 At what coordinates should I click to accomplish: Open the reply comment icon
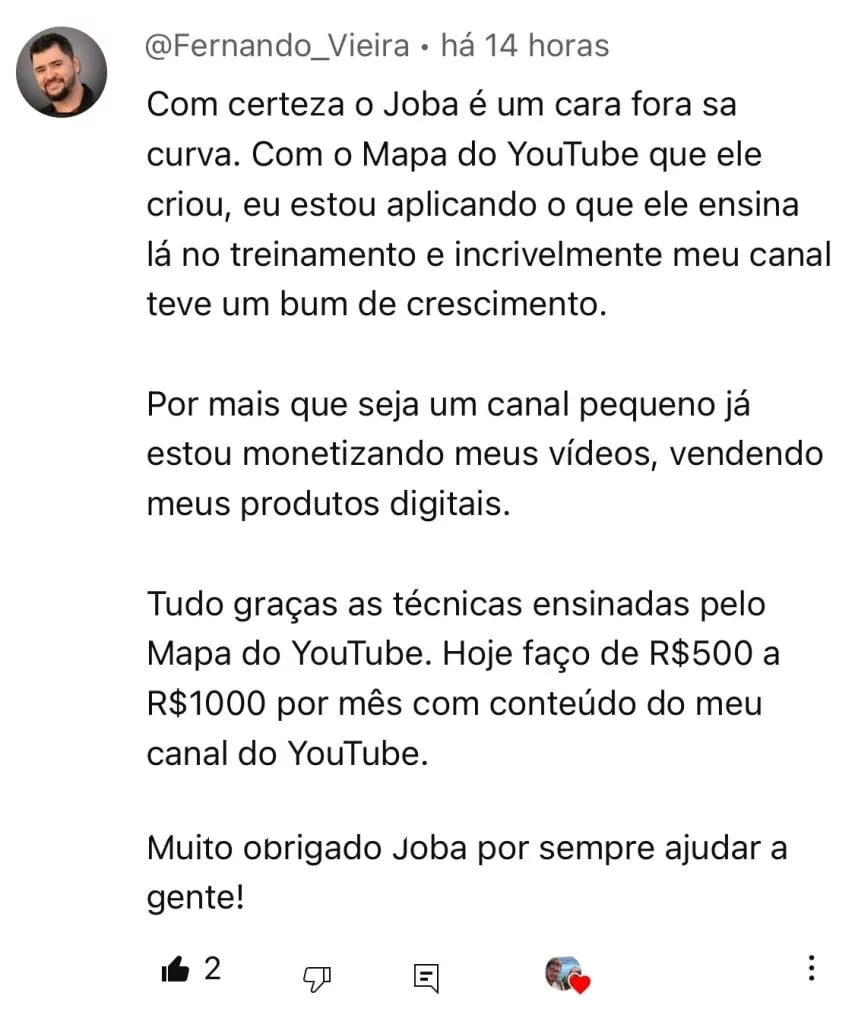[427, 978]
